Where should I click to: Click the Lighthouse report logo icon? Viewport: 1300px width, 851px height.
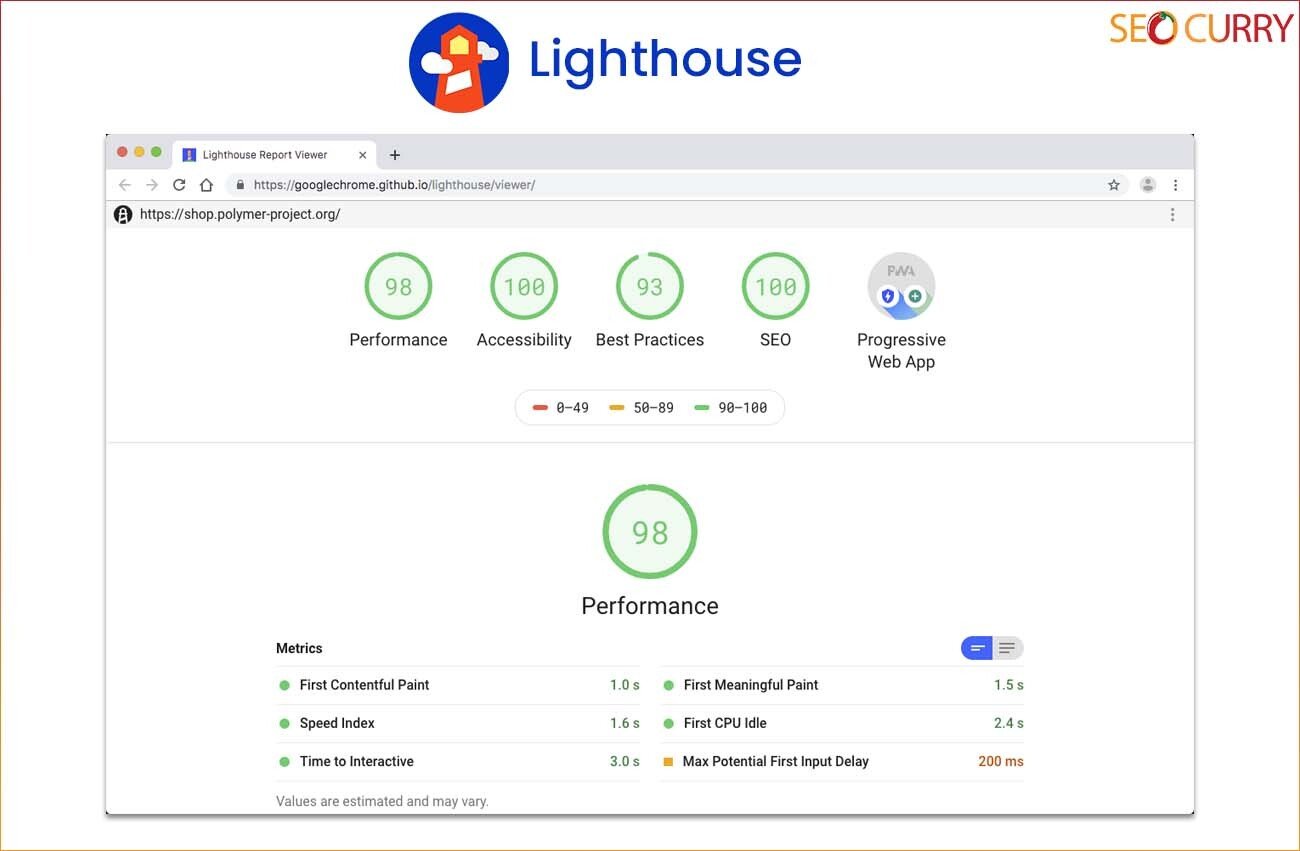[x=123, y=214]
